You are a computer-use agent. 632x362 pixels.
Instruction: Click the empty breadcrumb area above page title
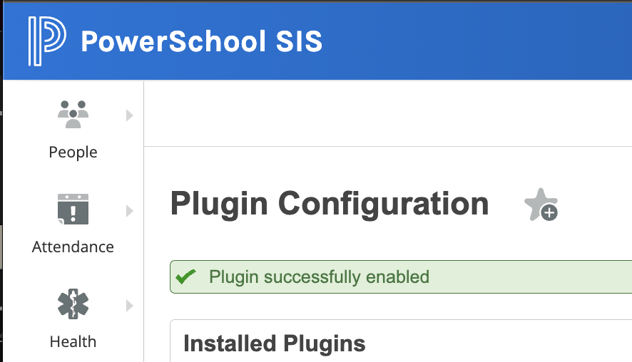point(388,114)
